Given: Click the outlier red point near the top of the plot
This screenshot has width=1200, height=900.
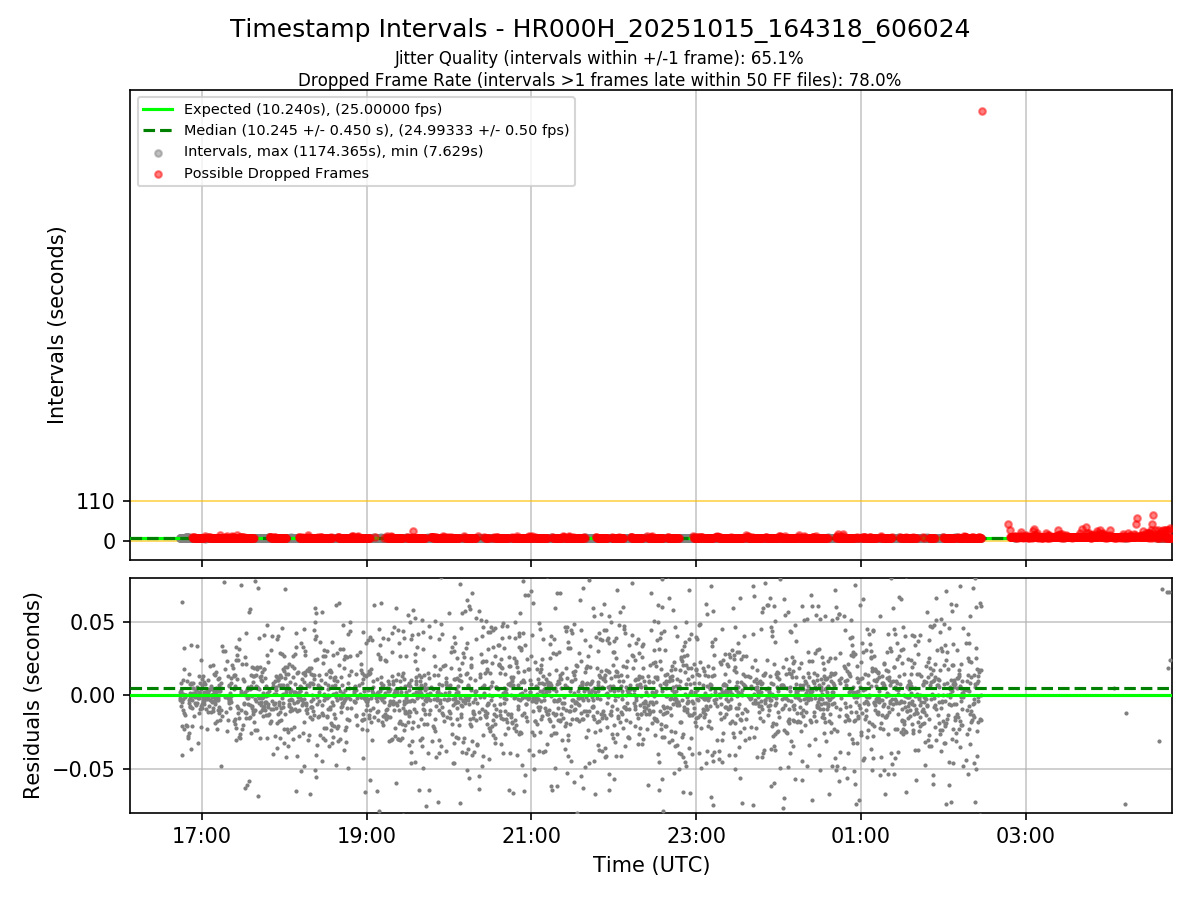Looking at the screenshot, I should coord(982,111).
